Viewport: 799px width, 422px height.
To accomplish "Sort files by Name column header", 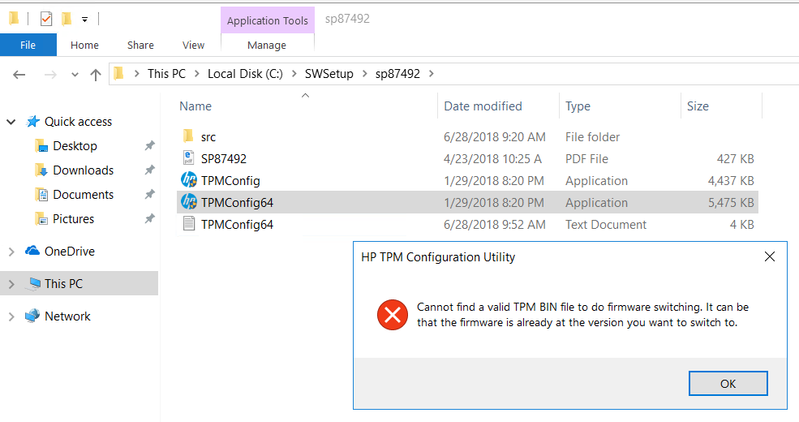I will (x=195, y=106).
